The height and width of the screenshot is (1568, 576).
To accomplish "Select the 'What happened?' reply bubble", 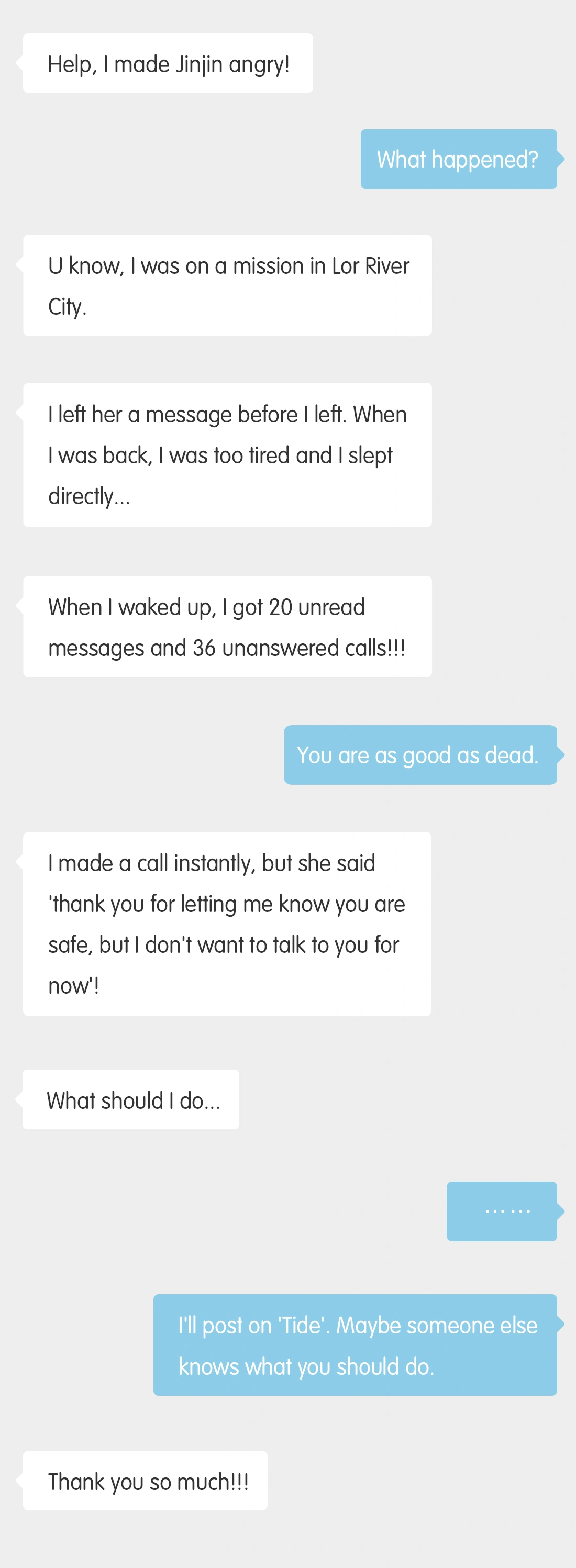I will 458,160.
